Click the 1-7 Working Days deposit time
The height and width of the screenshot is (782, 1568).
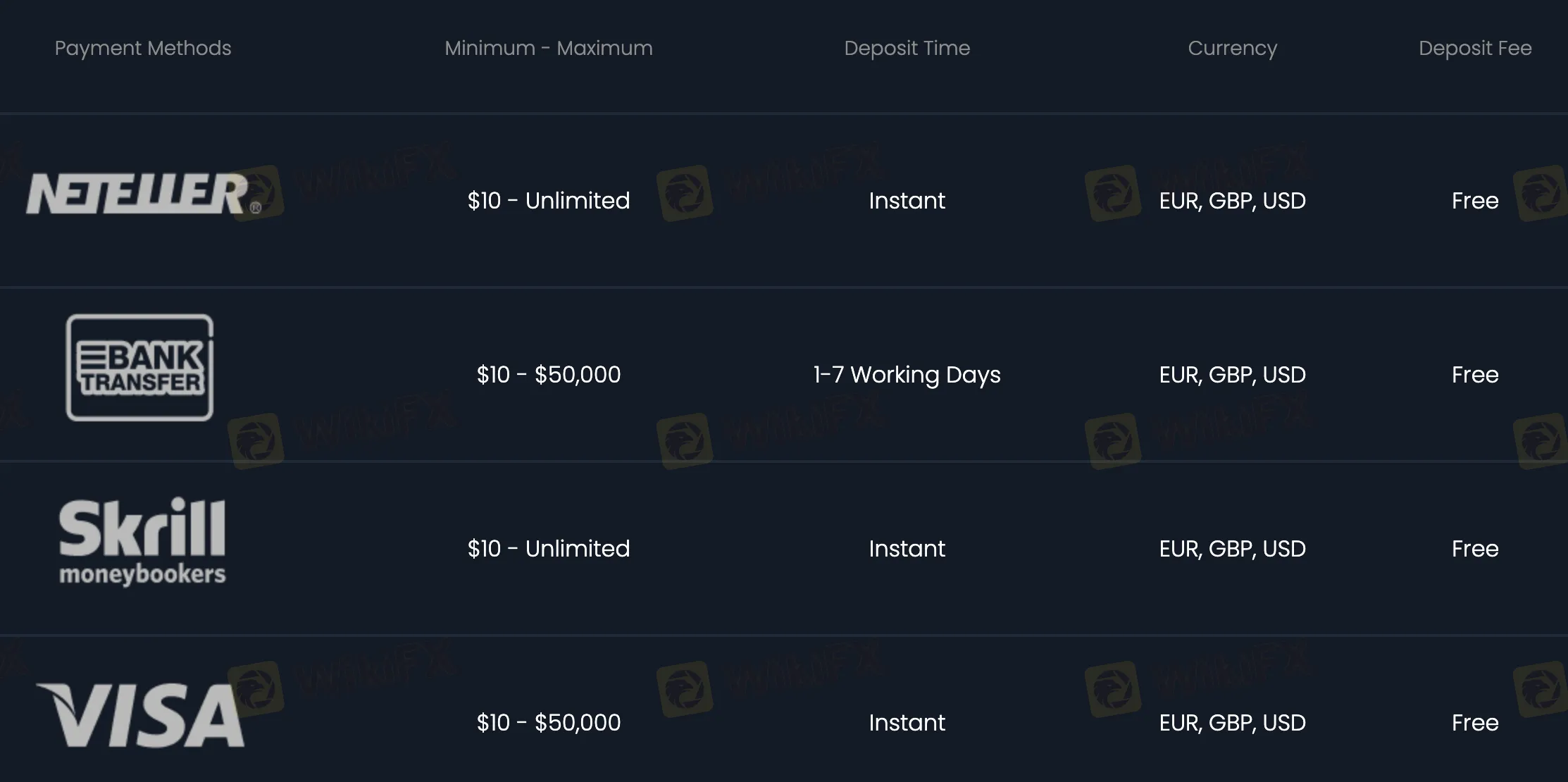907,375
